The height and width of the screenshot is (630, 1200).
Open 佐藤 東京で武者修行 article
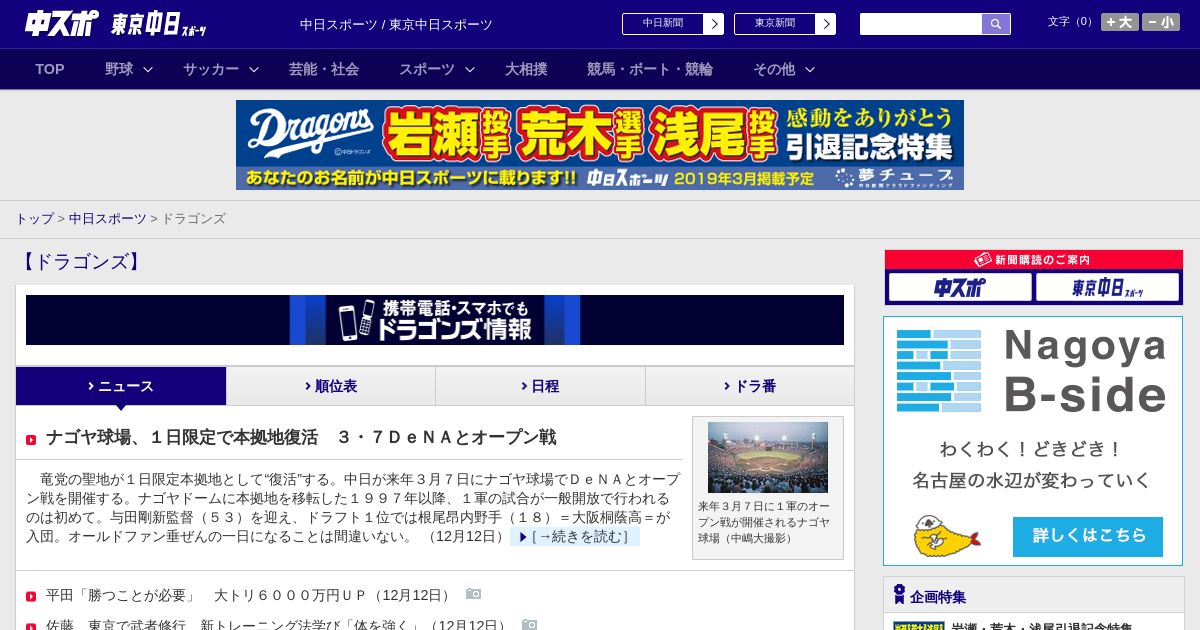(x=277, y=625)
